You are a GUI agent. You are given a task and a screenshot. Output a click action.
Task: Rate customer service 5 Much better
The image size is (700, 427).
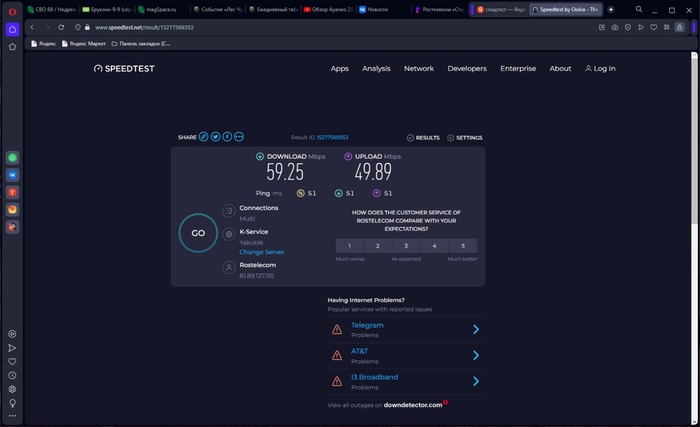point(463,245)
